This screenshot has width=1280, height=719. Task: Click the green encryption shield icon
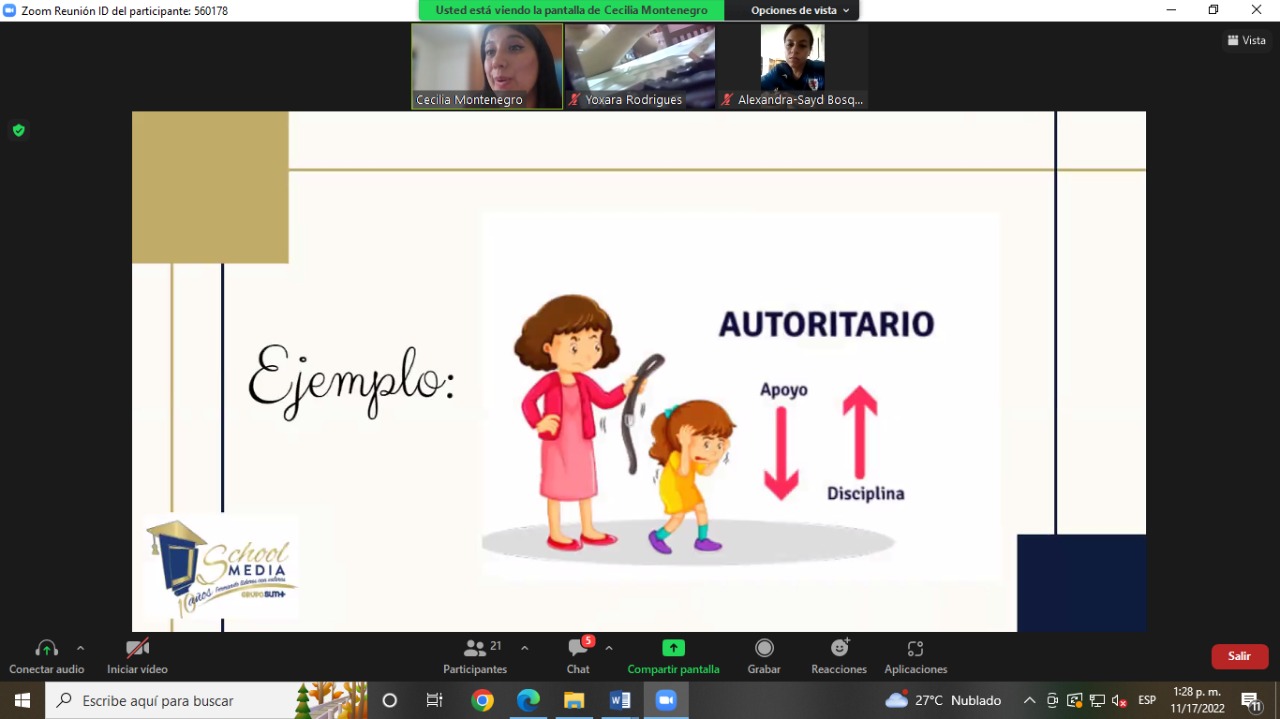tap(18, 130)
